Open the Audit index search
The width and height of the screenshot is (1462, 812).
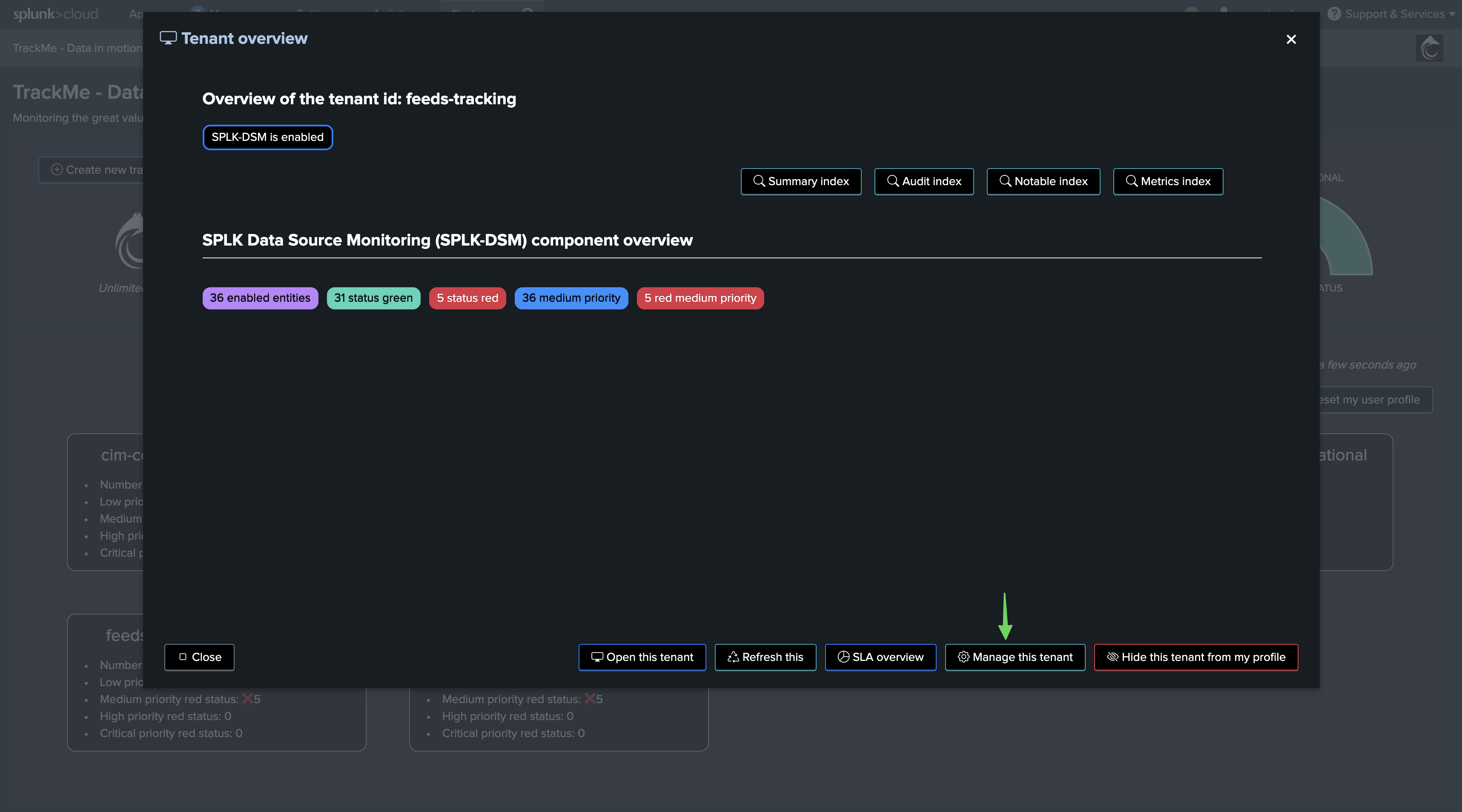click(923, 182)
